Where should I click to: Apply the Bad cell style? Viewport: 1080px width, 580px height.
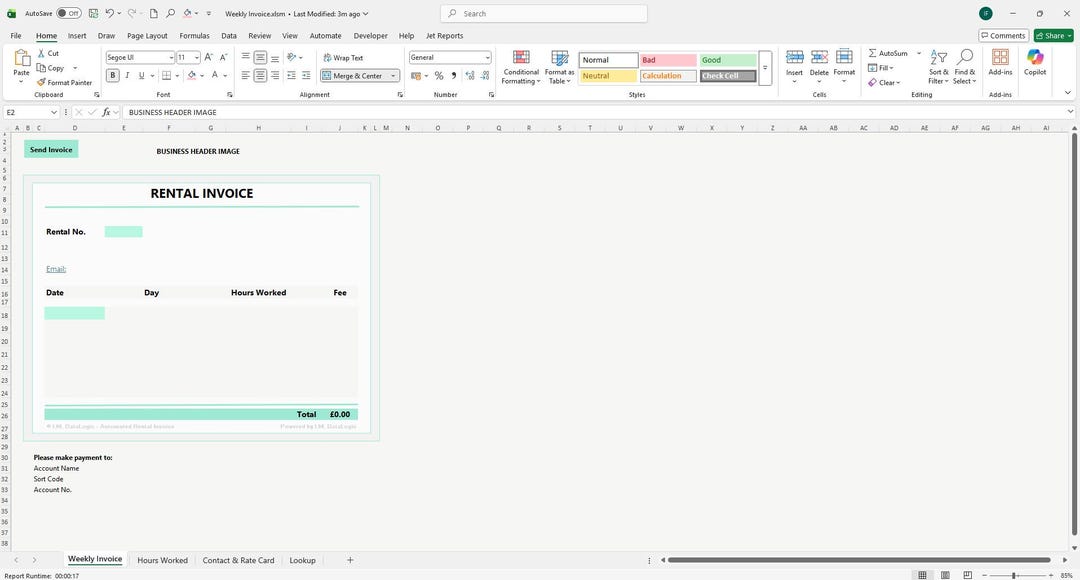point(668,60)
